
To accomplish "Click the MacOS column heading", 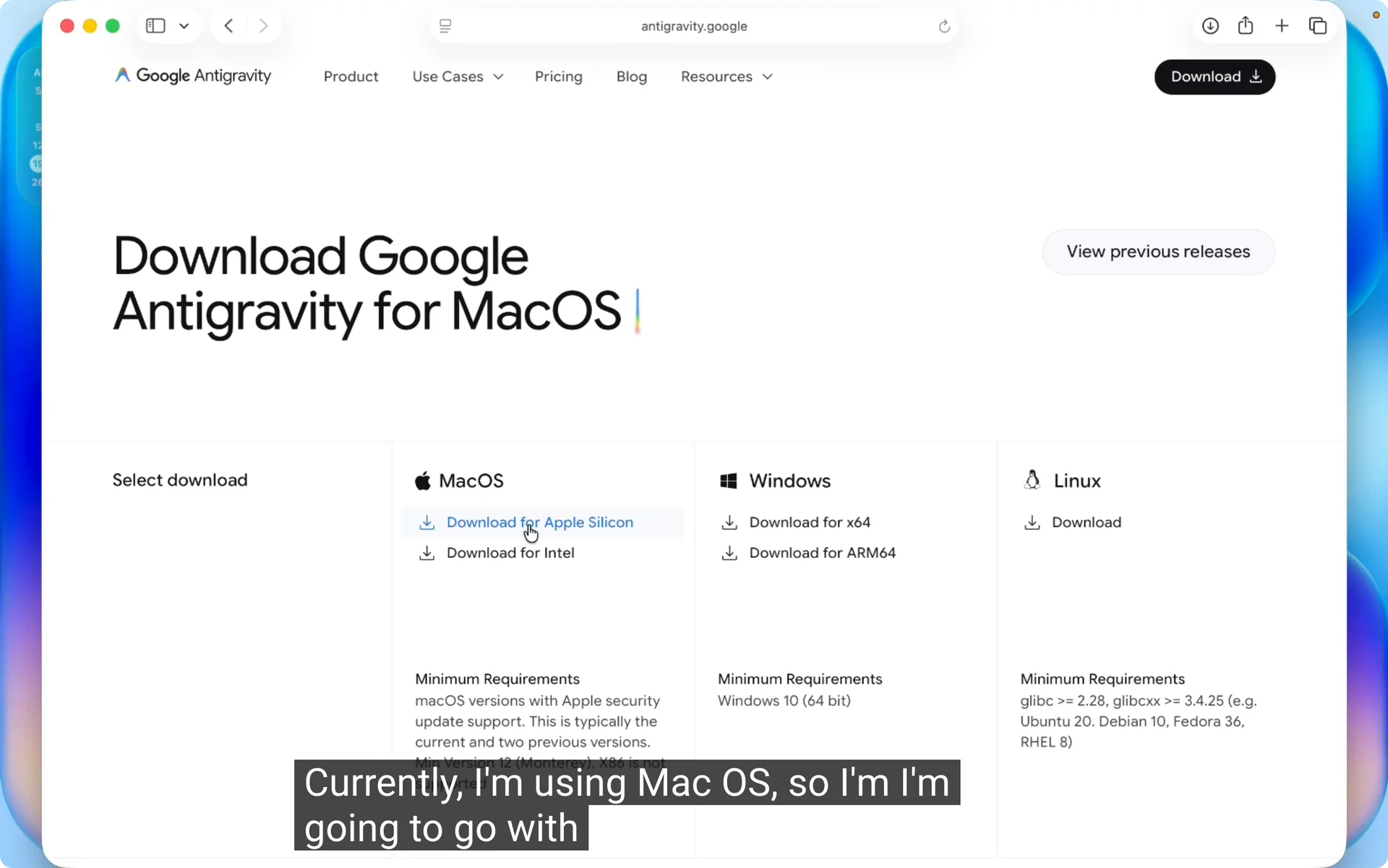I will pyautogui.click(x=471, y=481).
